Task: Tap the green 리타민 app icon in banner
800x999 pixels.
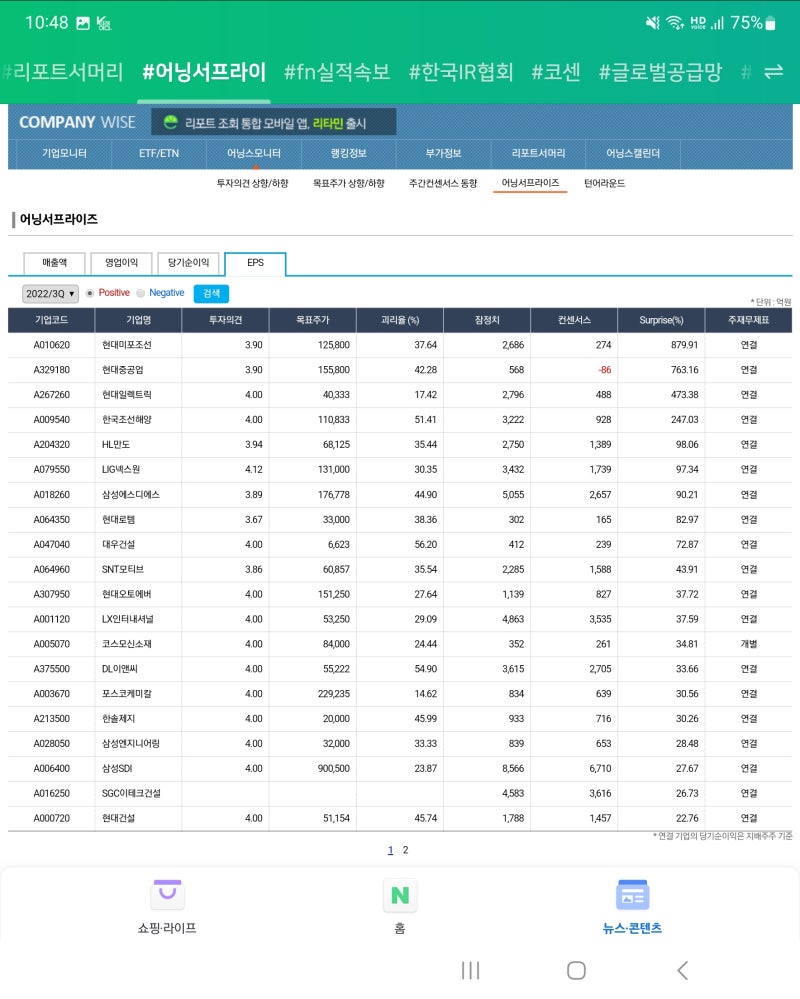Action: tap(170, 122)
